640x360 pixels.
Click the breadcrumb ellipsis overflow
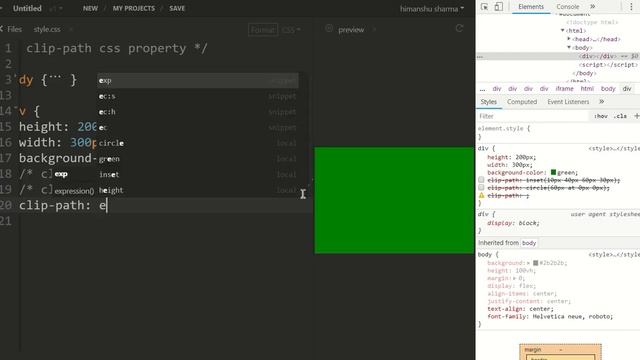483,88
